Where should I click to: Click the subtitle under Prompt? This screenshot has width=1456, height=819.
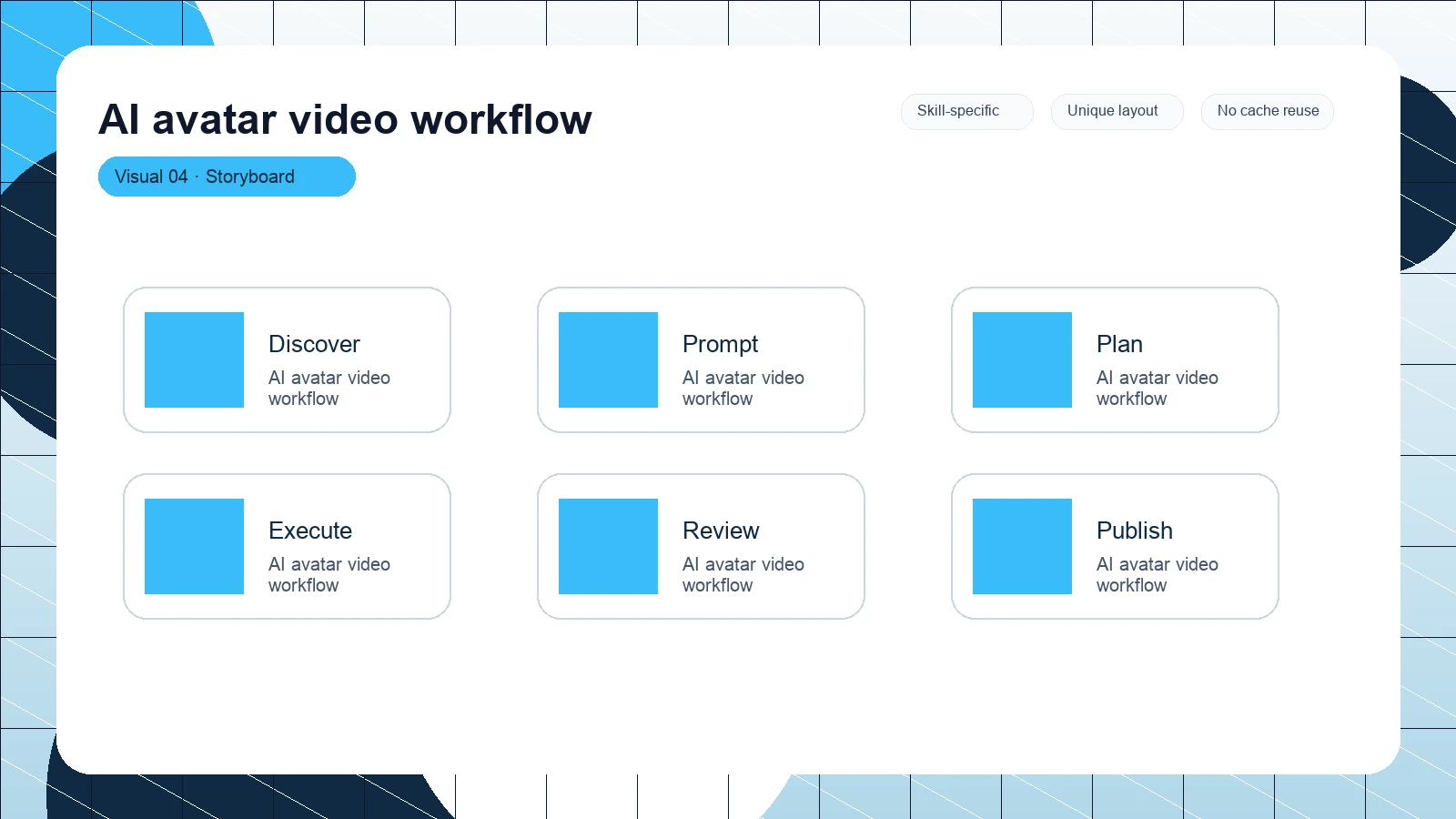click(x=743, y=388)
